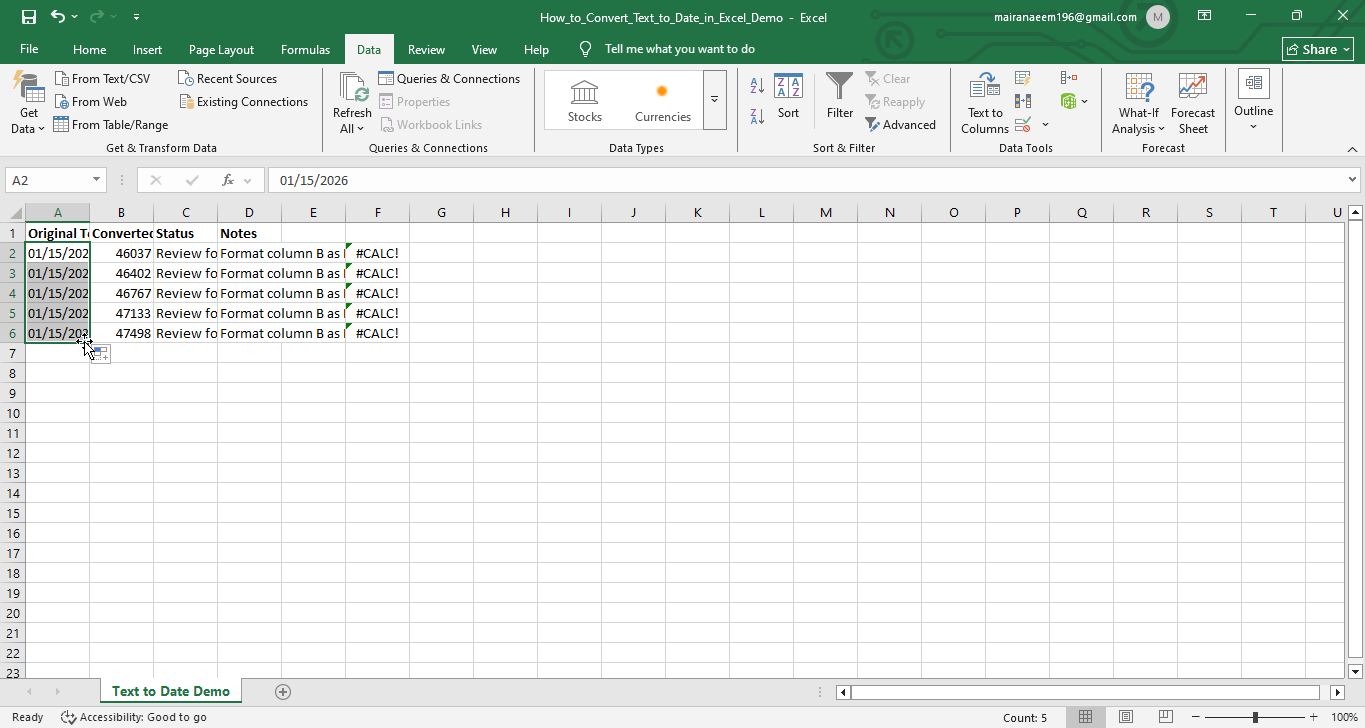Launch Text to Columns wizard
This screenshot has height=728, width=1365.
[985, 103]
